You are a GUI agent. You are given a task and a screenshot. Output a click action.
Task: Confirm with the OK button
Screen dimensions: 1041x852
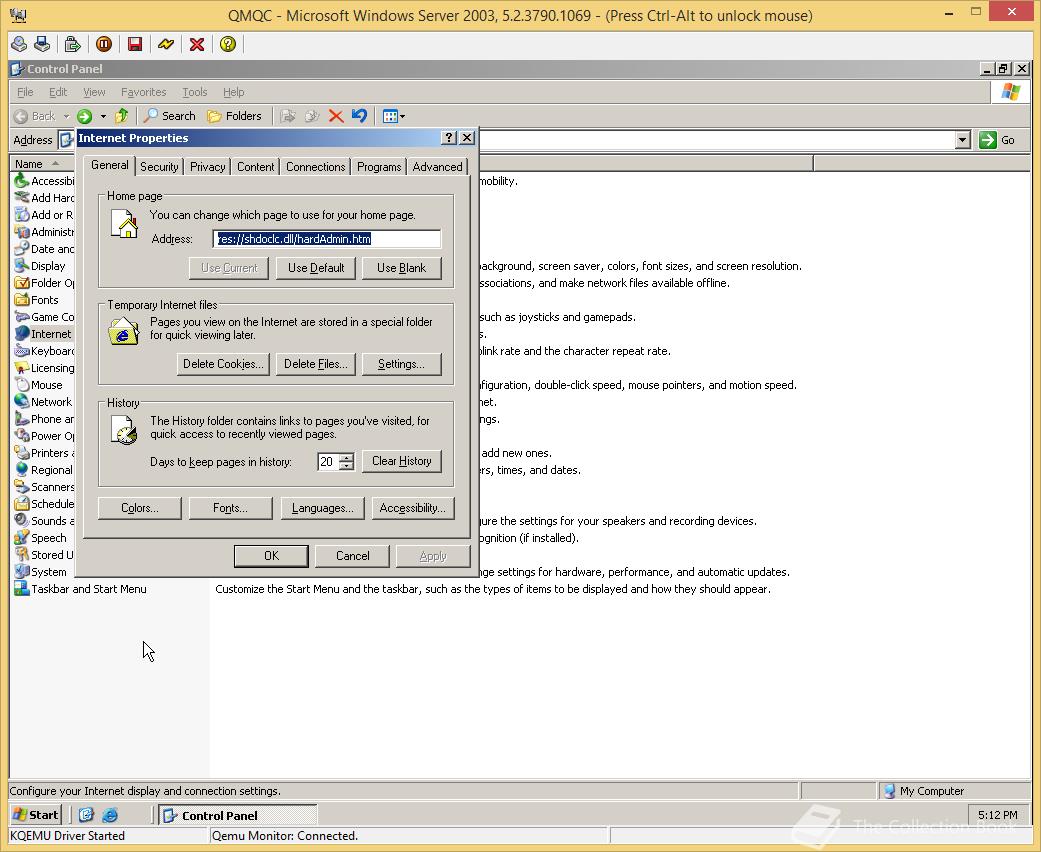pos(271,556)
